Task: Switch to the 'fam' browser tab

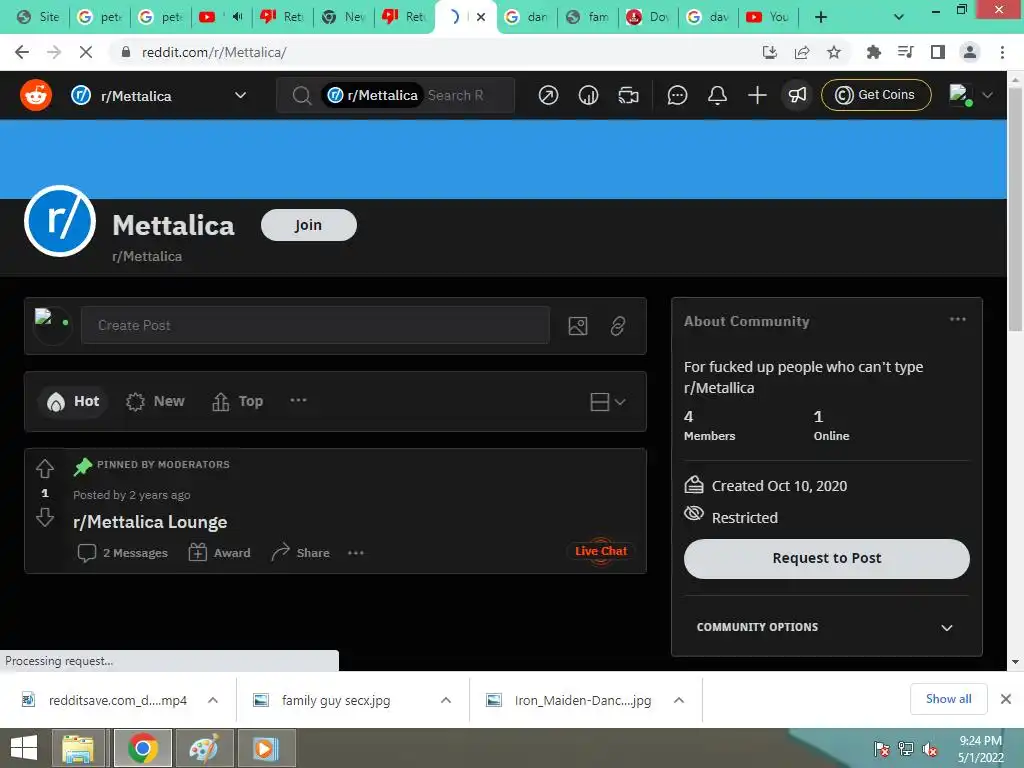Action: coord(588,17)
